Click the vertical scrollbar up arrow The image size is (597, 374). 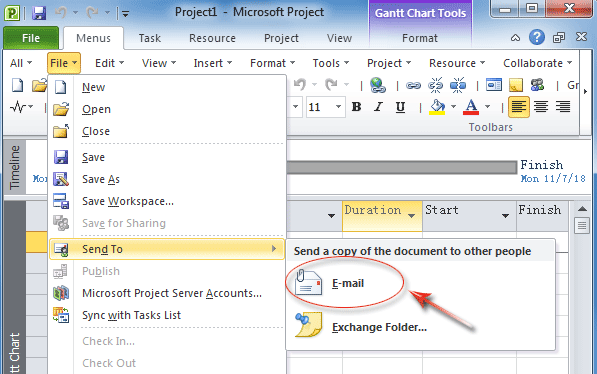click(x=582, y=209)
